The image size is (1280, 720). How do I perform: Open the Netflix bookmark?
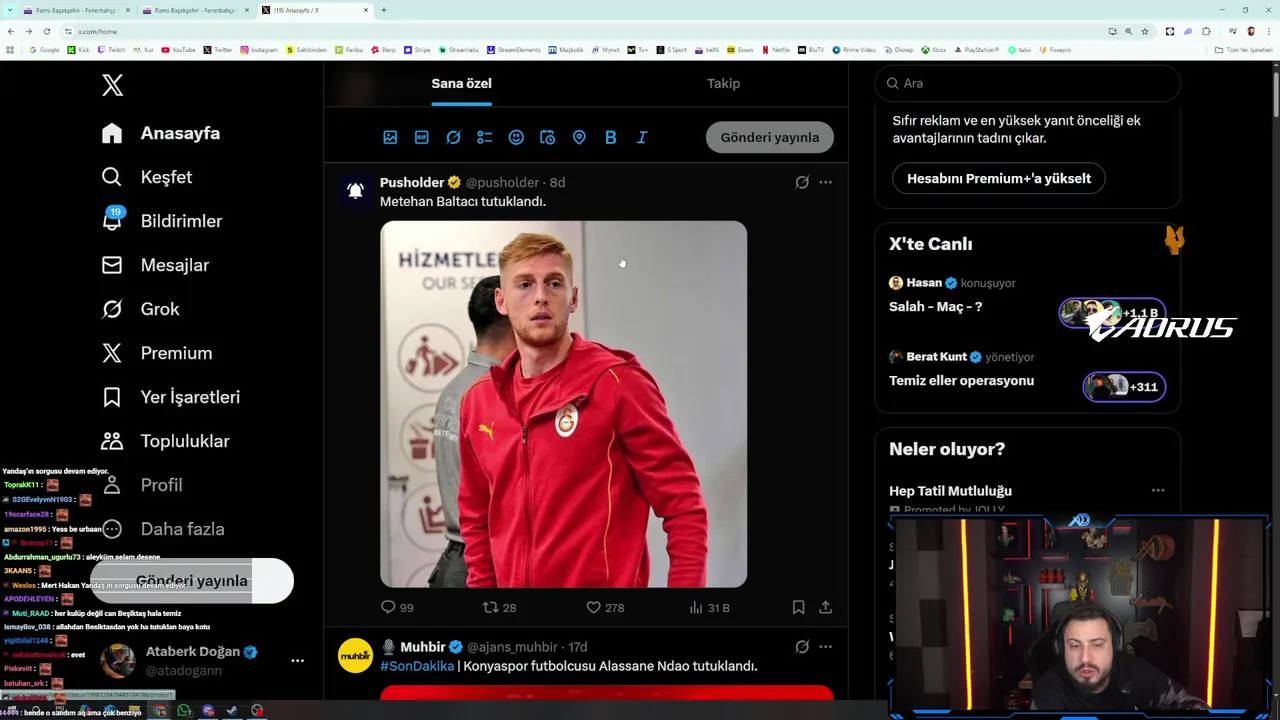pyautogui.click(x=776, y=50)
